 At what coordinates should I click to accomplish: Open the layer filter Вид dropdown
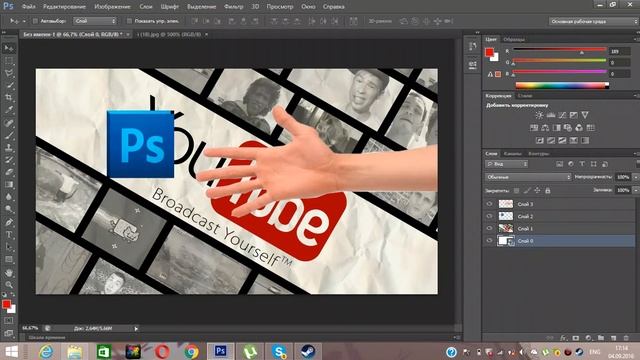pos(507,164)
